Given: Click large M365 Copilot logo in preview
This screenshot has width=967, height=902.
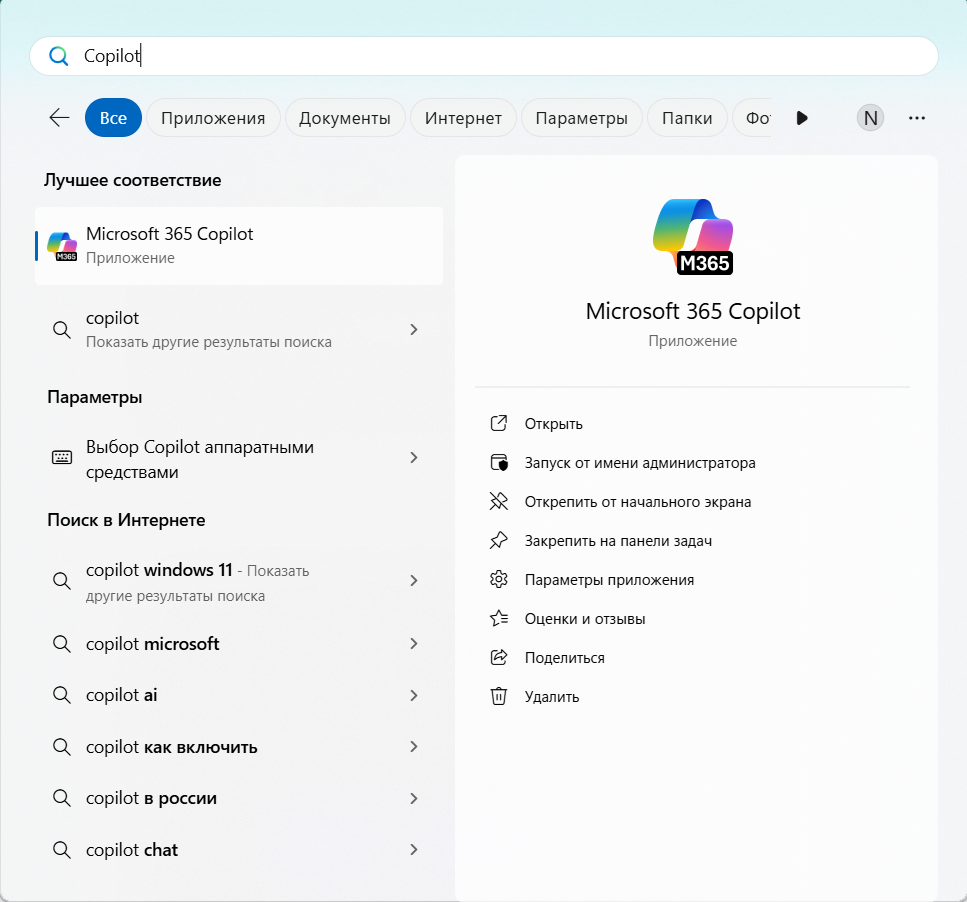Looking at the screenshot, I should tap(693, 237).
